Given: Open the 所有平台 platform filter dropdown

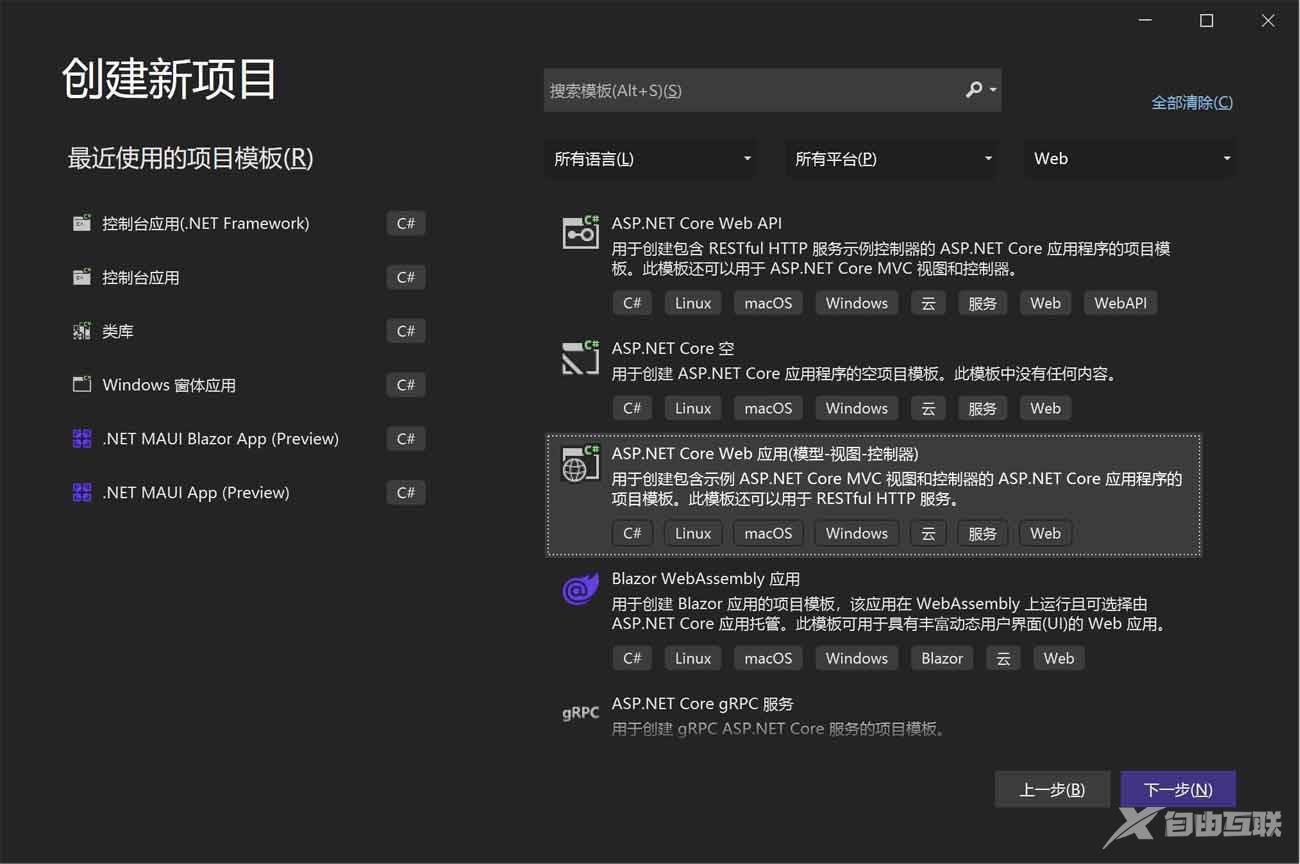Looking at the screenshot, I should coord(891,159).
